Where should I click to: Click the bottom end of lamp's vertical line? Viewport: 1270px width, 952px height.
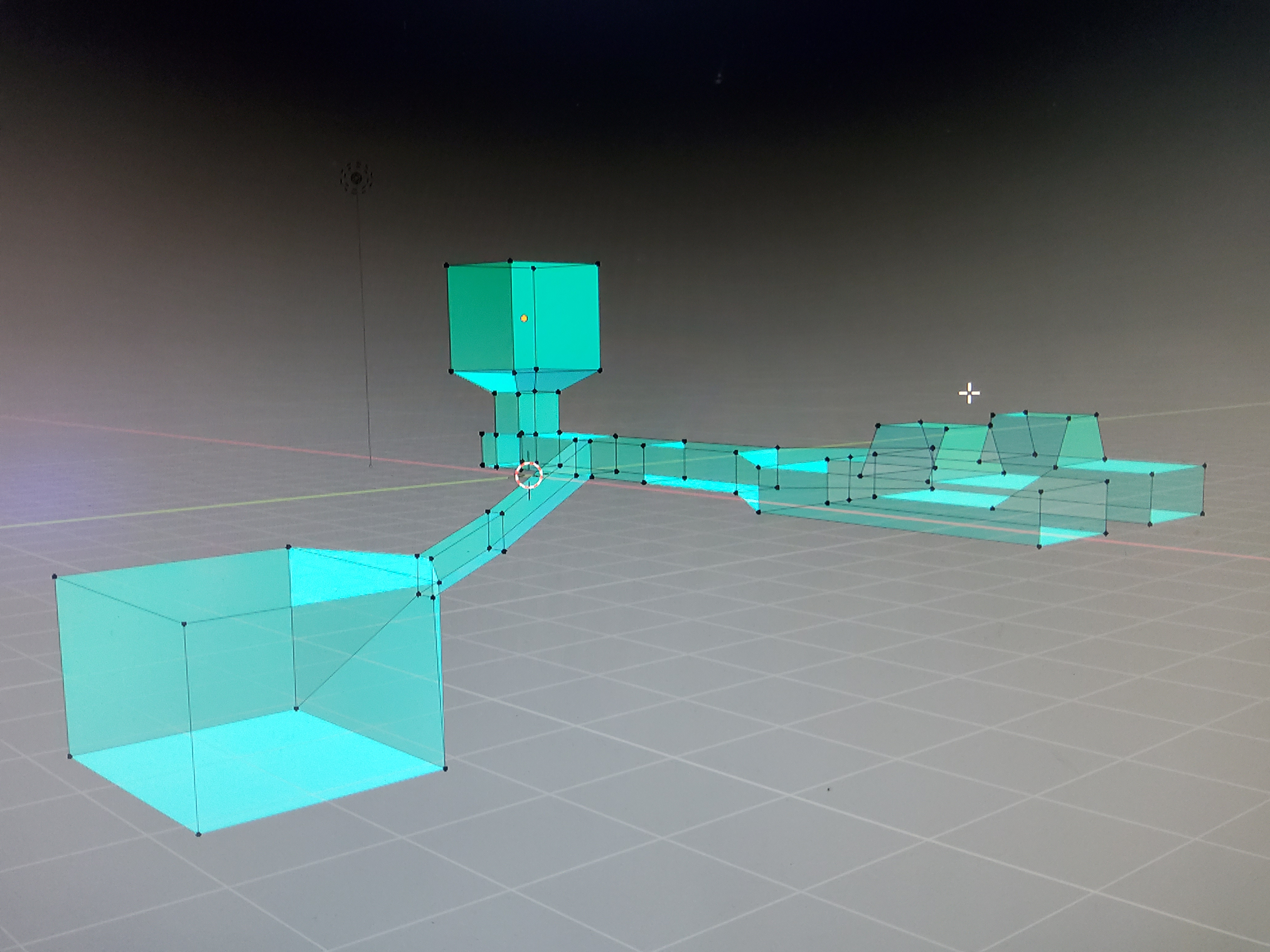pyautogui.click(x=370, y=465)
